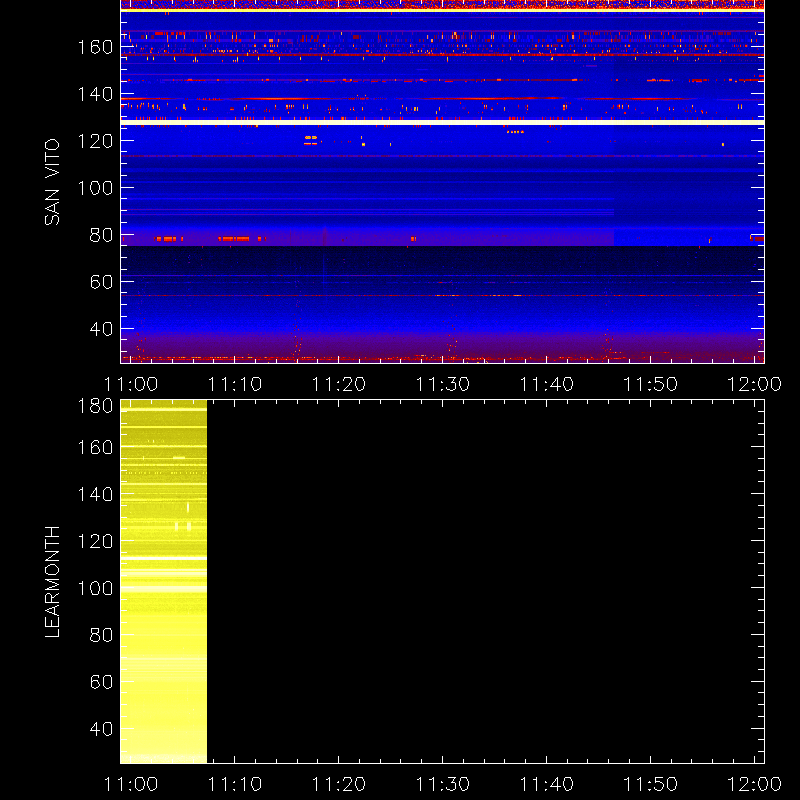This screenshot has width=800, height=800.
Task: Select the 140 tick label on the SAN VITO axis
Action: coord(95,94)
